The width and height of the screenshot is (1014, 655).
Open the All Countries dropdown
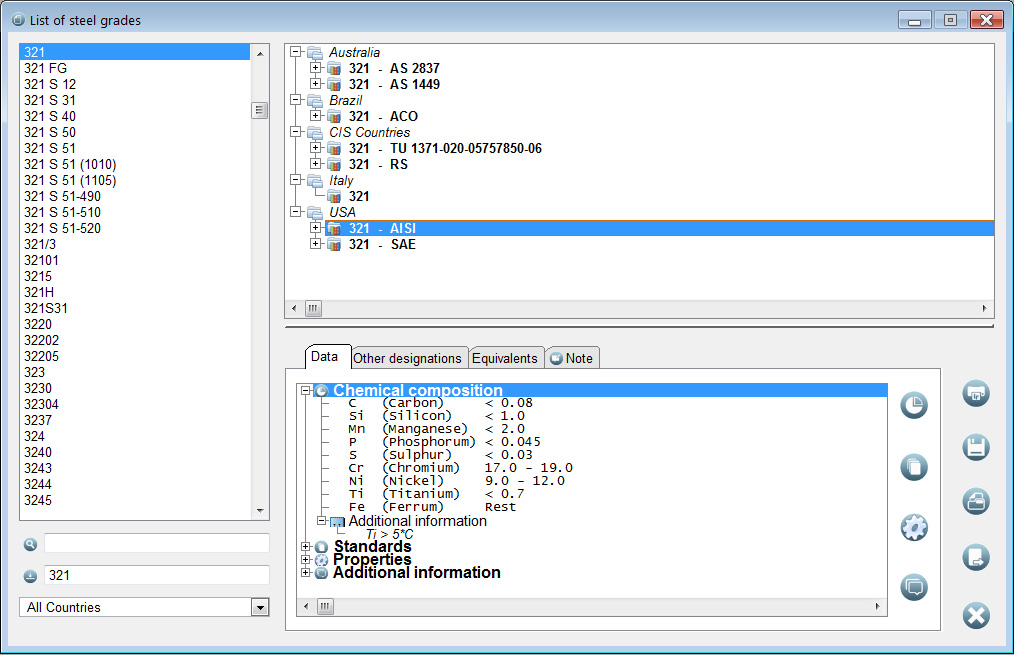coord(260,607)
